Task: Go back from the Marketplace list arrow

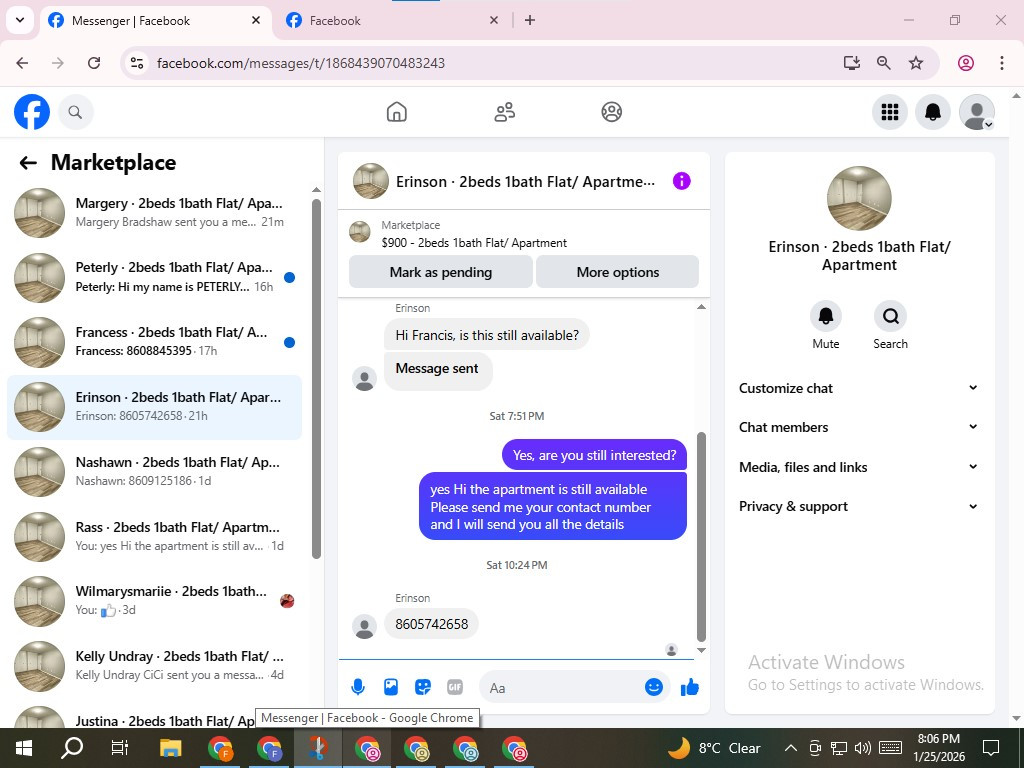Action: (x=28, y=163)
